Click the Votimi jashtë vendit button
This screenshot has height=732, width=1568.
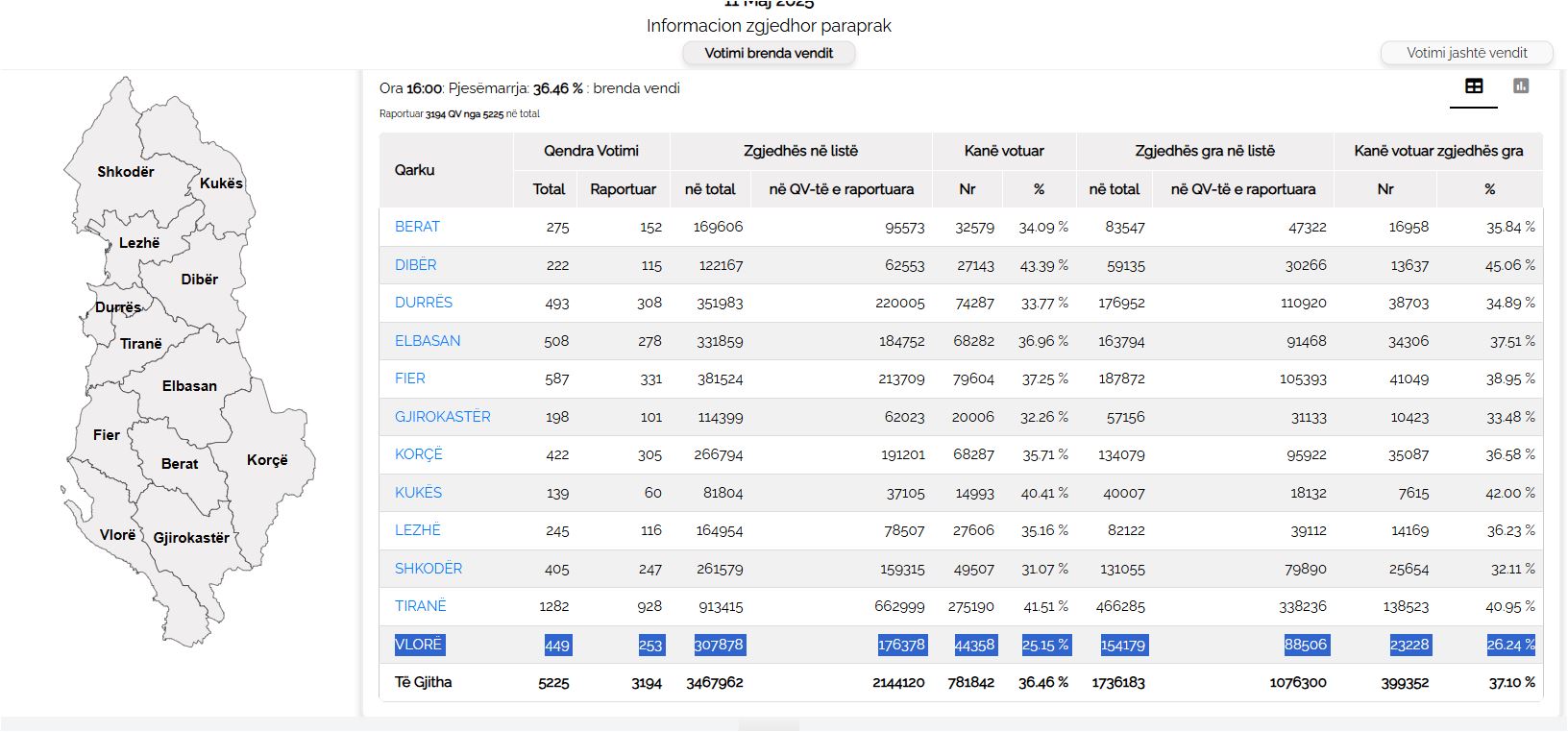click(1466, 54)
